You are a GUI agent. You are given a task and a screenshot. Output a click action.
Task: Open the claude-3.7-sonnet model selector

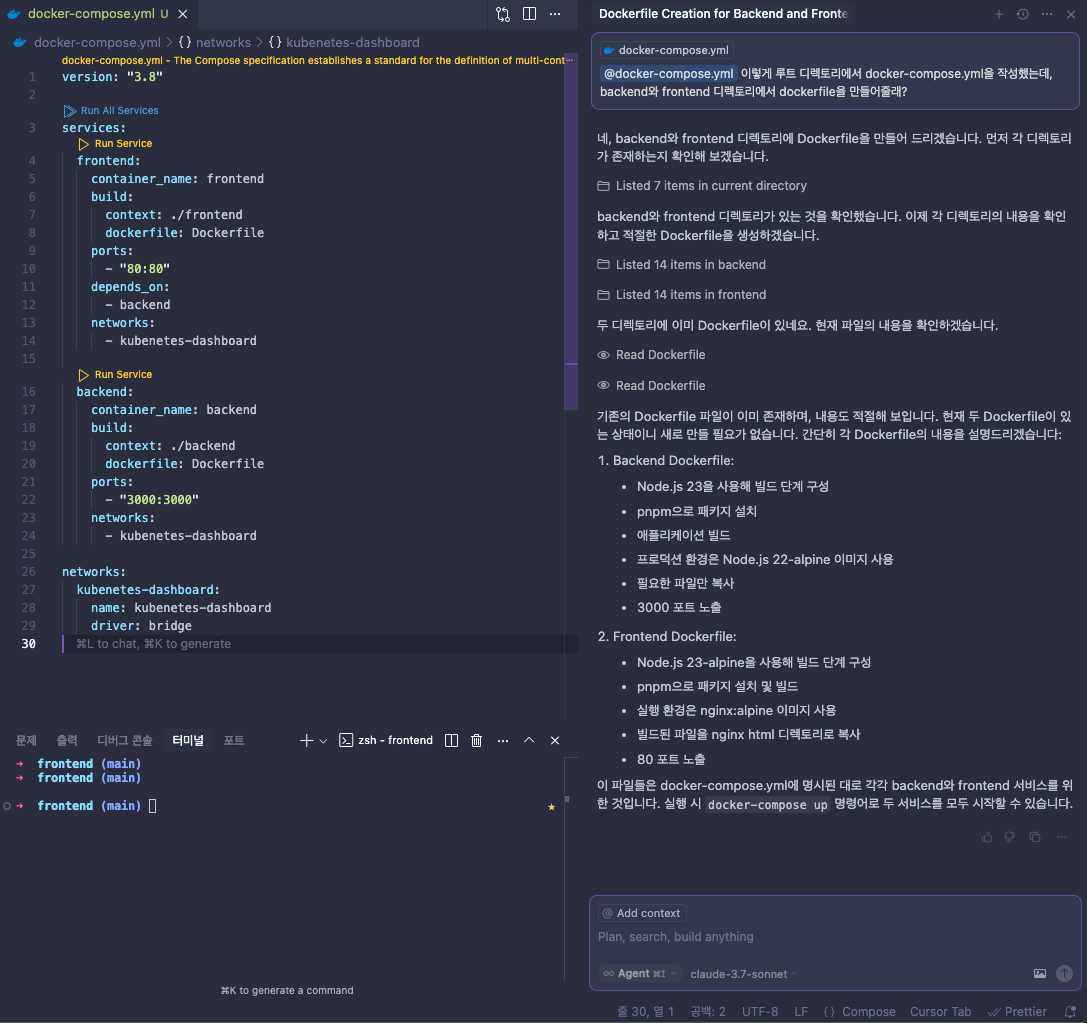click(x=743, y=974)
